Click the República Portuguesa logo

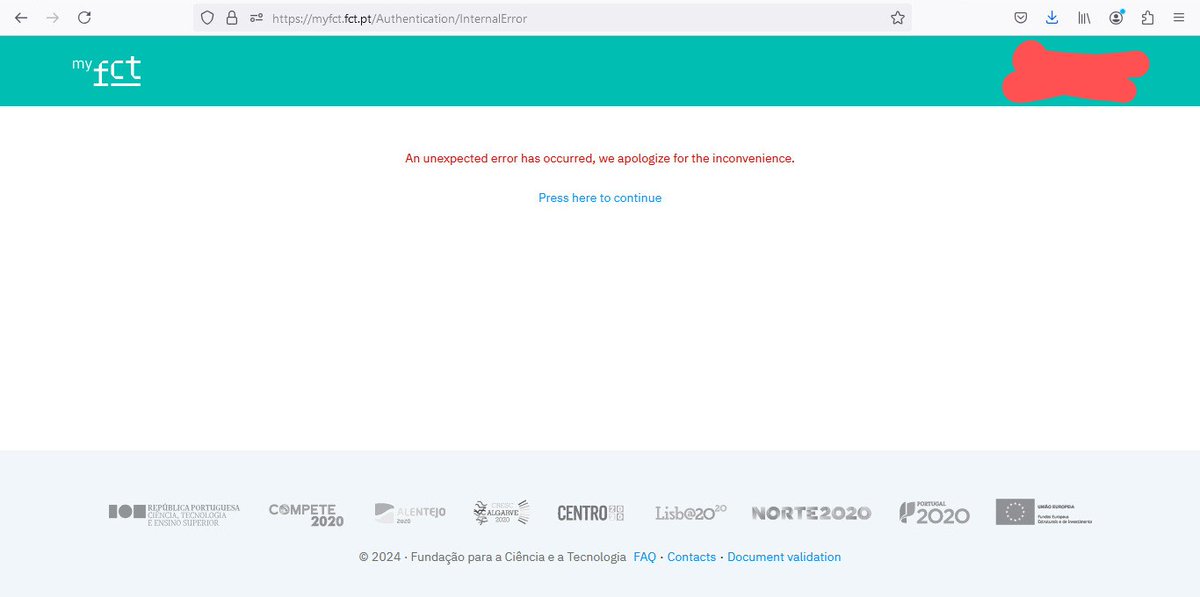pyautogui.click(x=174, y=513)
